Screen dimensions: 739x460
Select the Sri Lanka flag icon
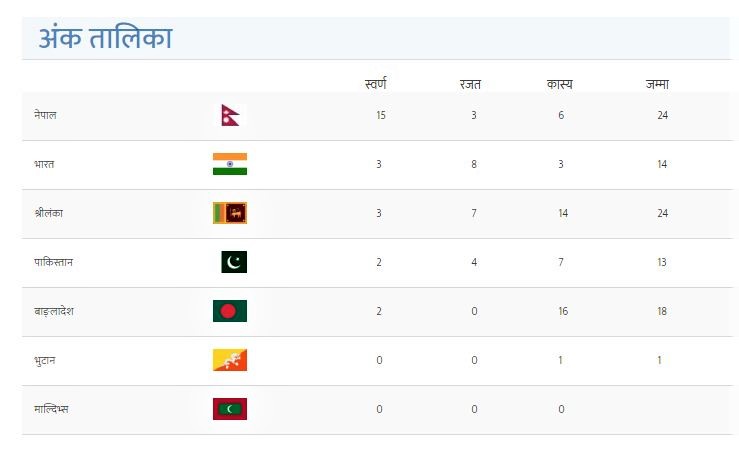coord(230,213)
